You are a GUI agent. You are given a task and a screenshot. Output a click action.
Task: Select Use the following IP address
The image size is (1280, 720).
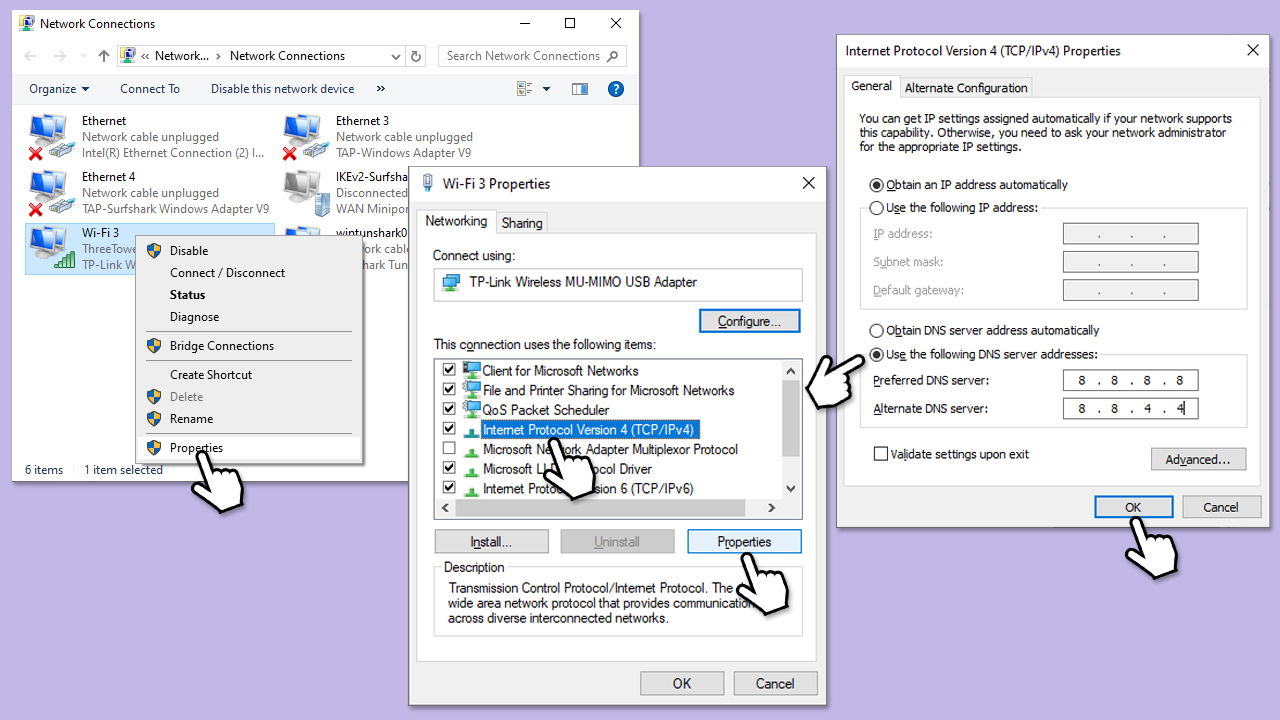877,208
